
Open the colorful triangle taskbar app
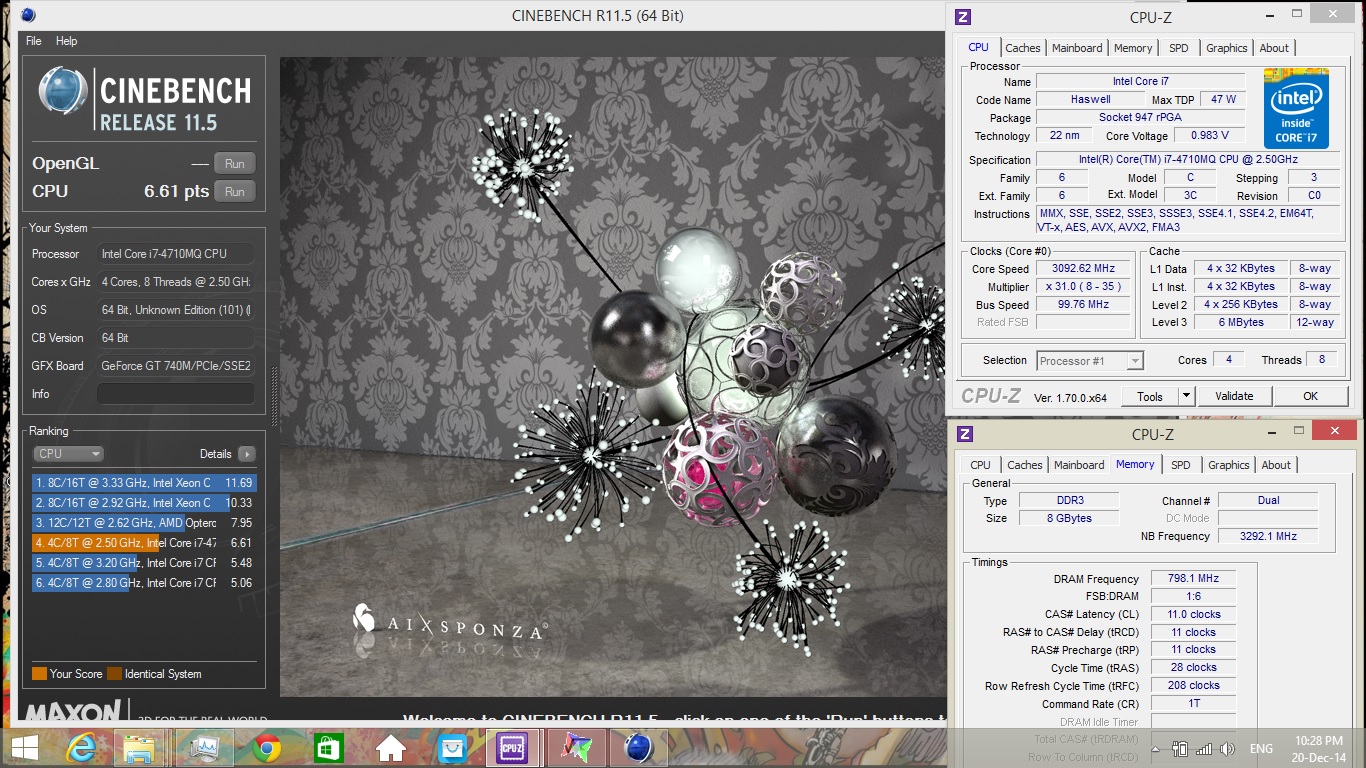[576, 748]
